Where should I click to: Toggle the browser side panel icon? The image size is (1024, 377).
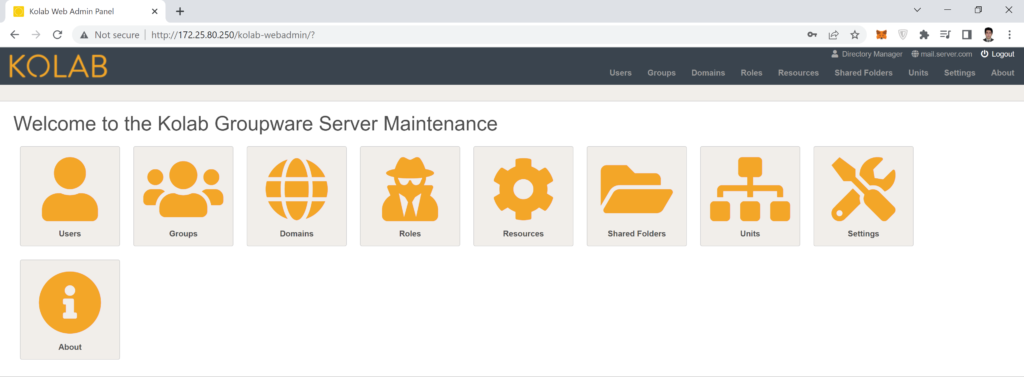coord(967,35)
